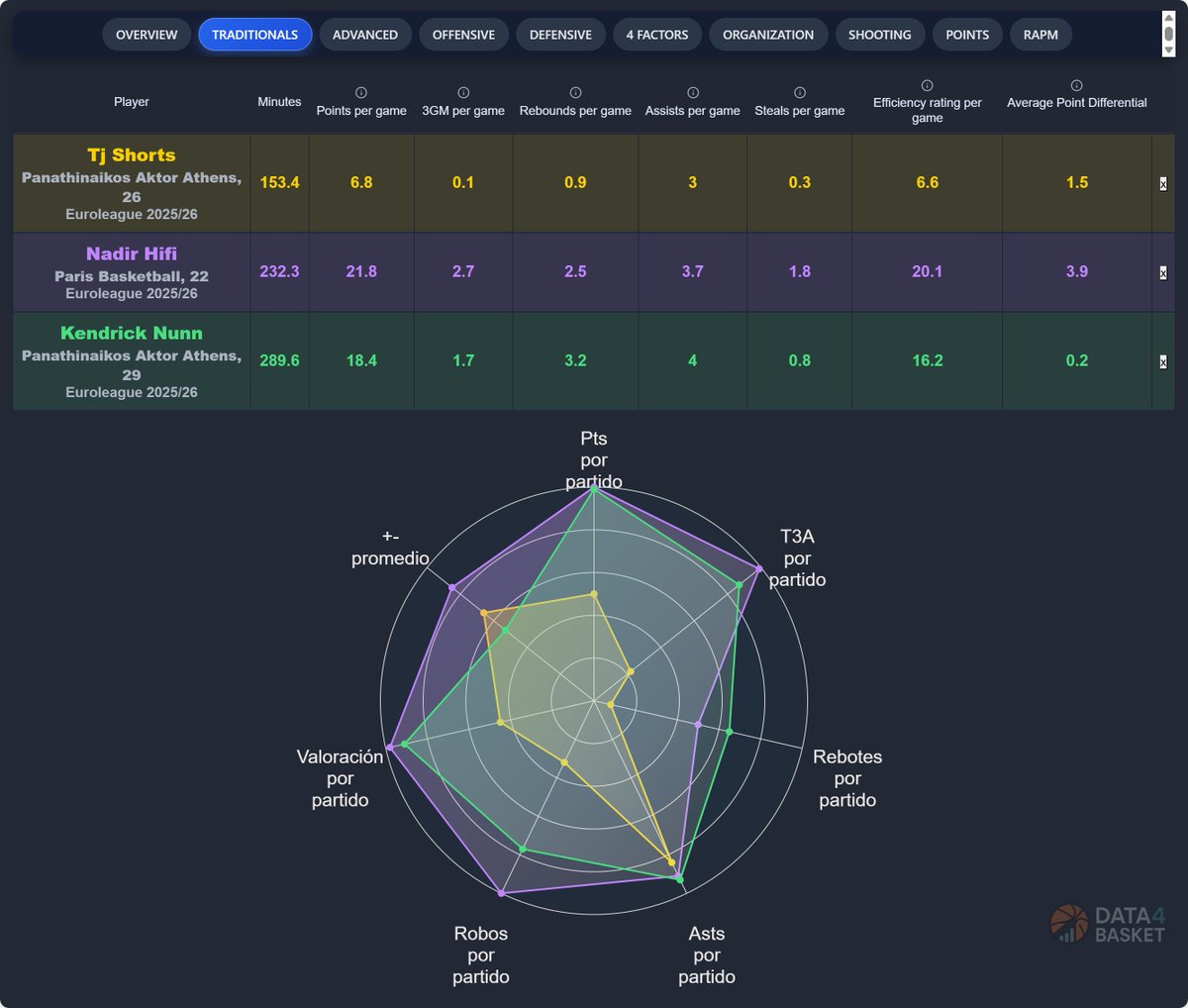This screenshot has width=1188, height=1008.
Task: Click Kendrick Nunn points value 18.4
Action: coord(361,360)
